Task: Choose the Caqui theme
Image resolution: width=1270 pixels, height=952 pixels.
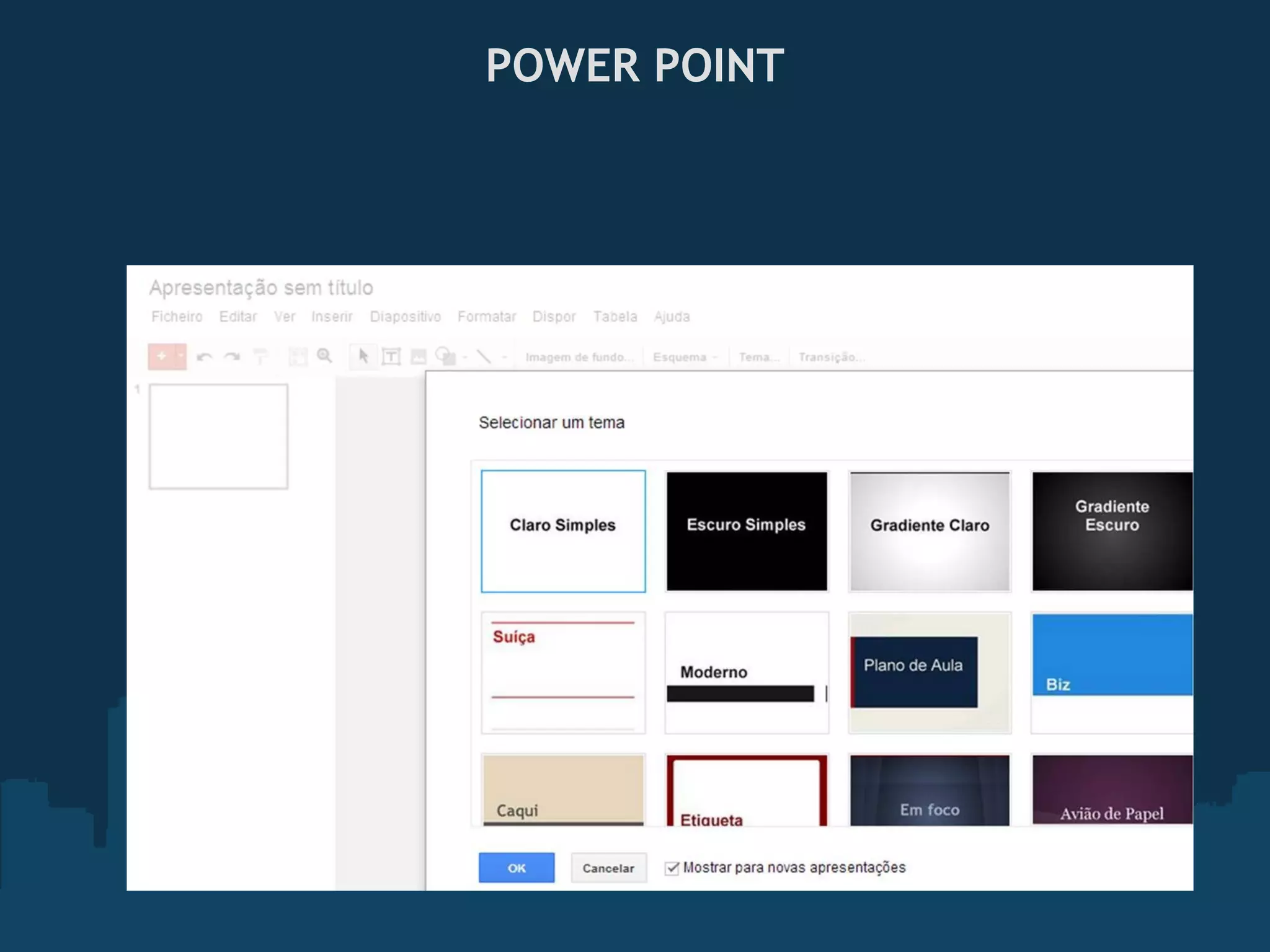Action: point(563,790)
